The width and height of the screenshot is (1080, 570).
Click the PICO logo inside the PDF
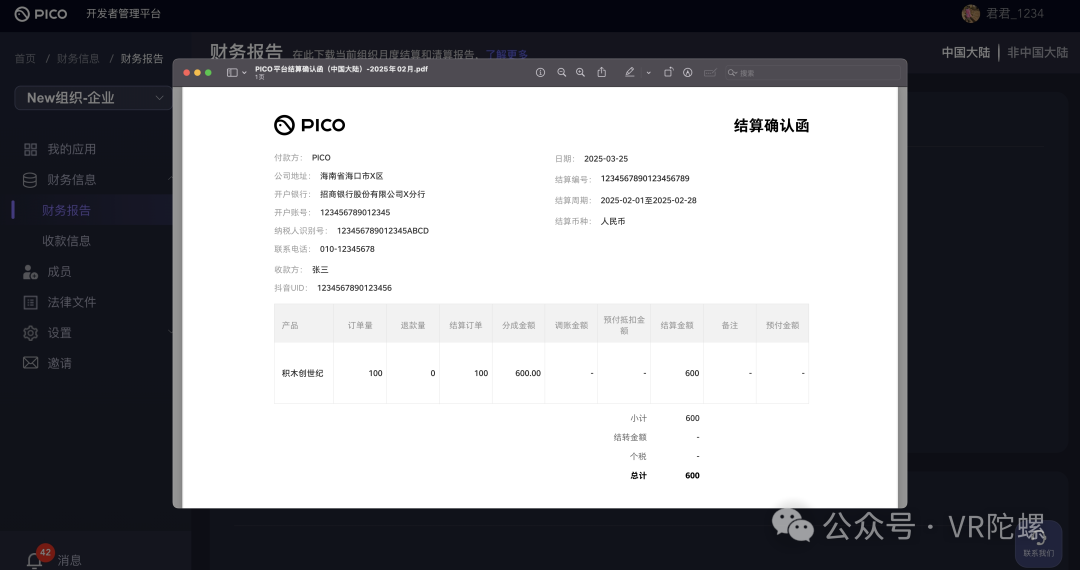309,125
